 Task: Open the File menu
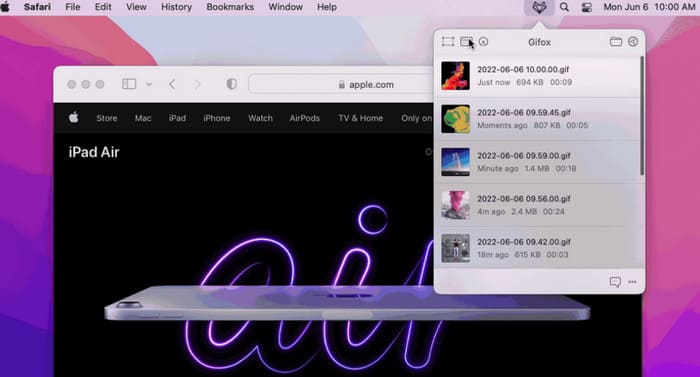72,7
